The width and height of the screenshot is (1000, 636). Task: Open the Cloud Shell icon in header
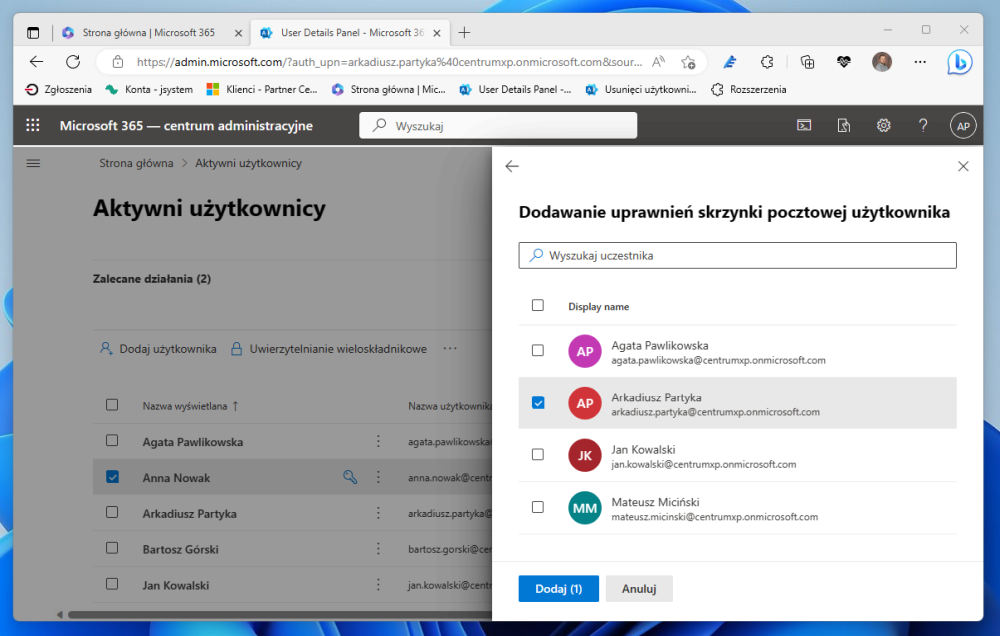pos(804,126)
